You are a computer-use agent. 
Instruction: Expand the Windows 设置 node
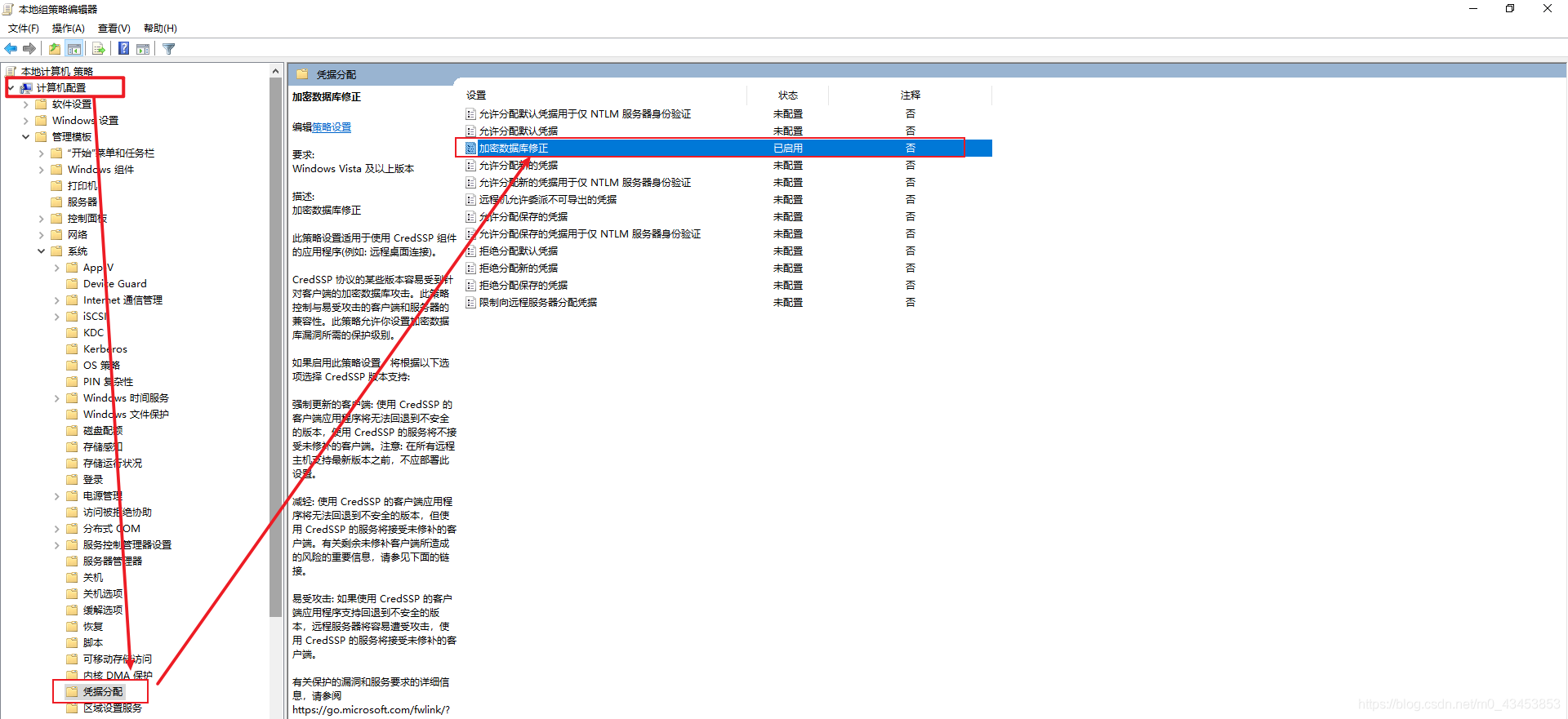point(26,121)
